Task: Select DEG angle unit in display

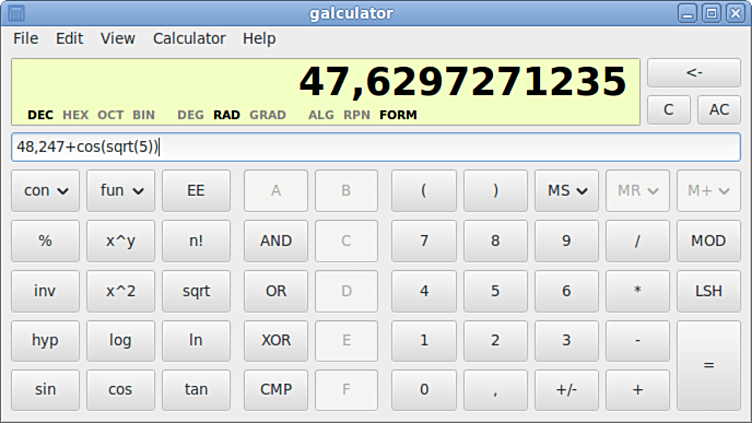Action: [190, 115]
